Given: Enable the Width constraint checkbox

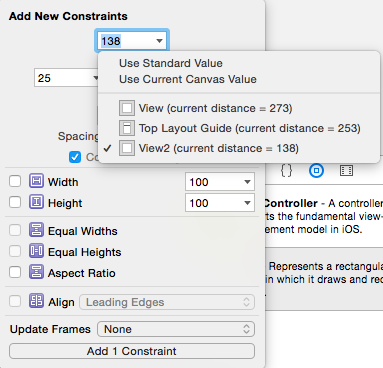Looking at the screenshot, I should coord(15,181).
